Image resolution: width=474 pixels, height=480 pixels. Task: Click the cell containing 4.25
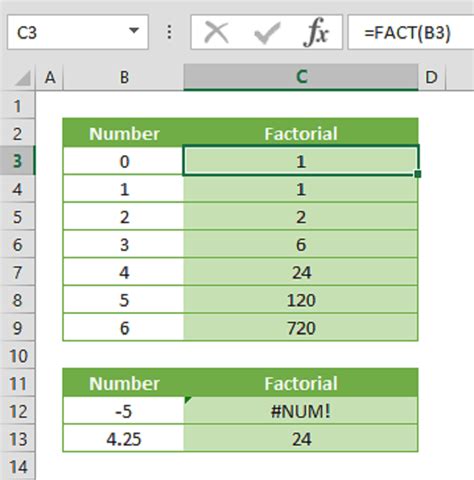point(123,438)
